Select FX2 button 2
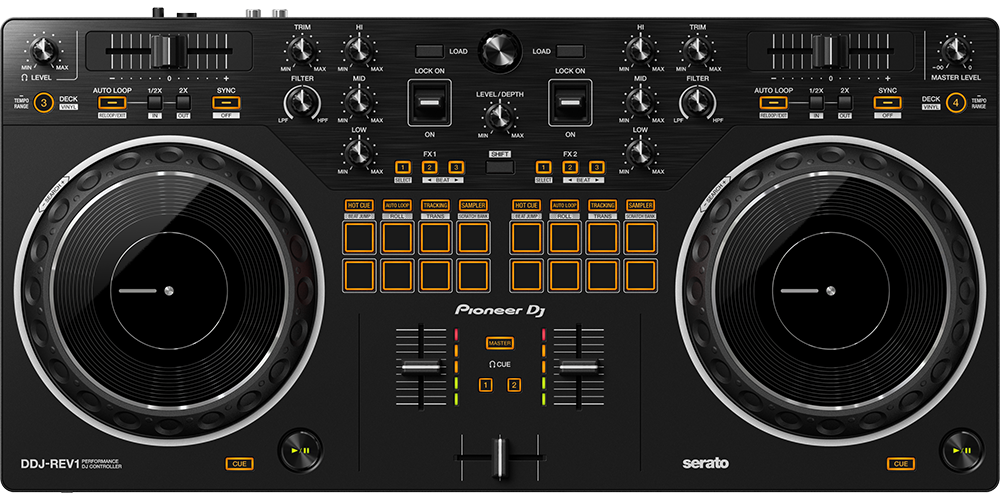Viewport: 1000px width, 500px height. pyautogui.click(x=570, y=167)
